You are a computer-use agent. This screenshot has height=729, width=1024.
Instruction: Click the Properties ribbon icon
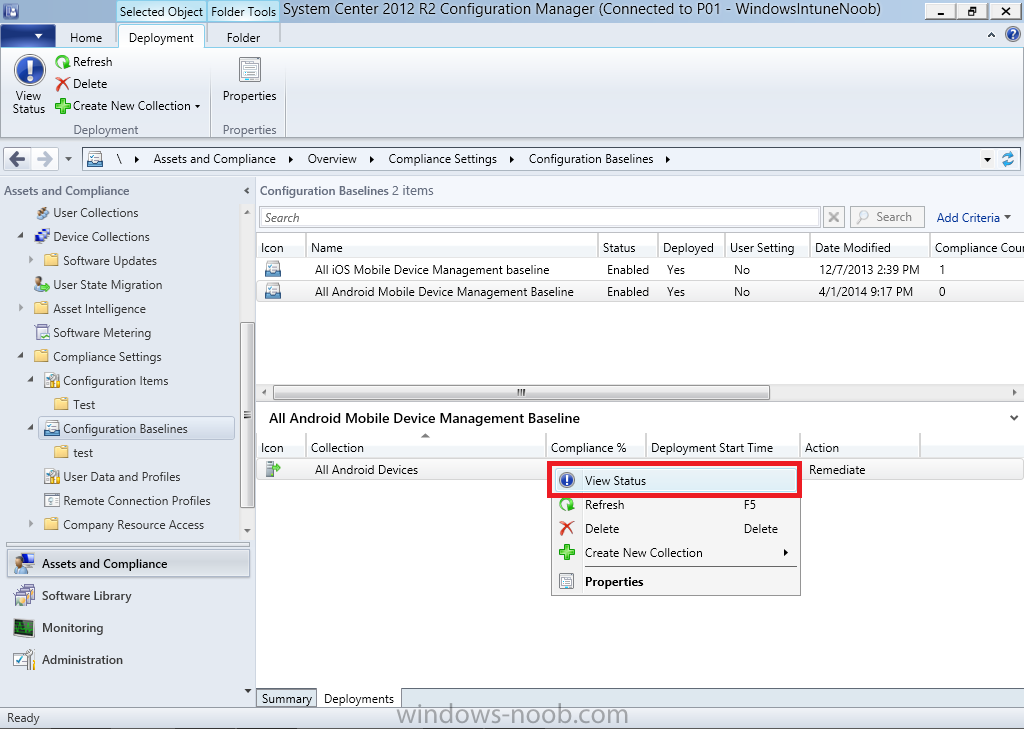[x=249, y=80]
